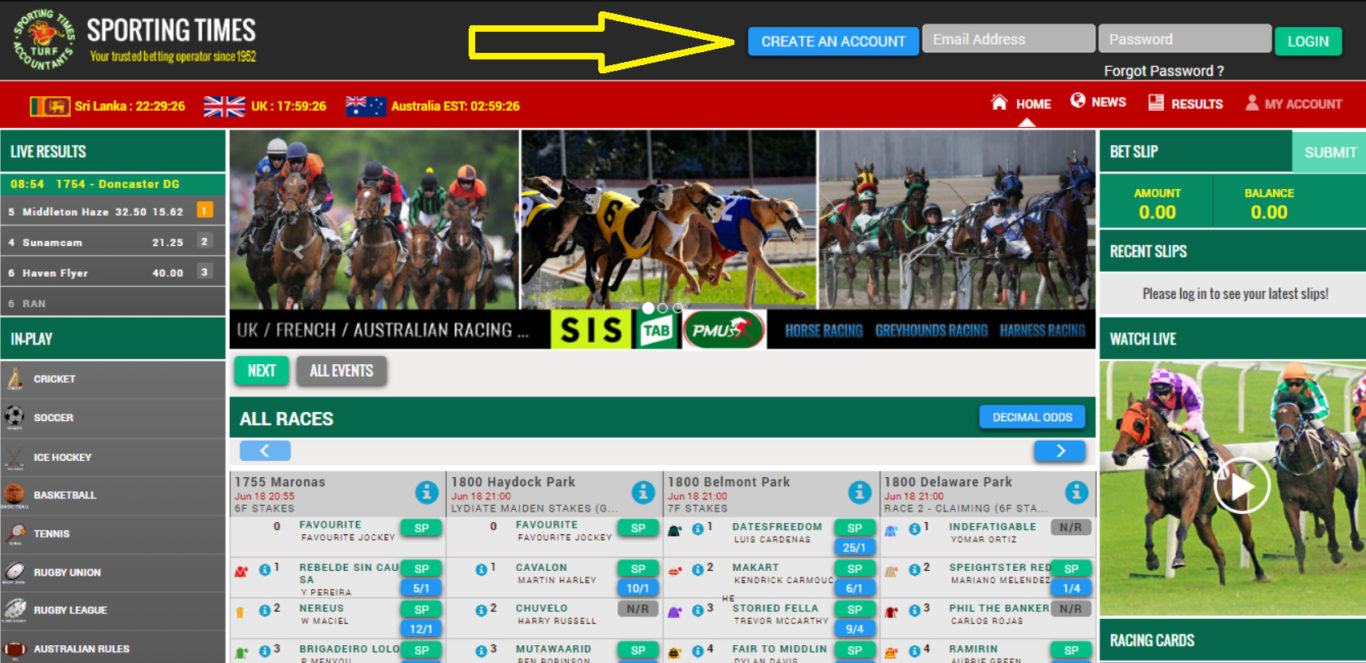Click the Sporting Times Turf Accountants logo

tap(44, 40)
